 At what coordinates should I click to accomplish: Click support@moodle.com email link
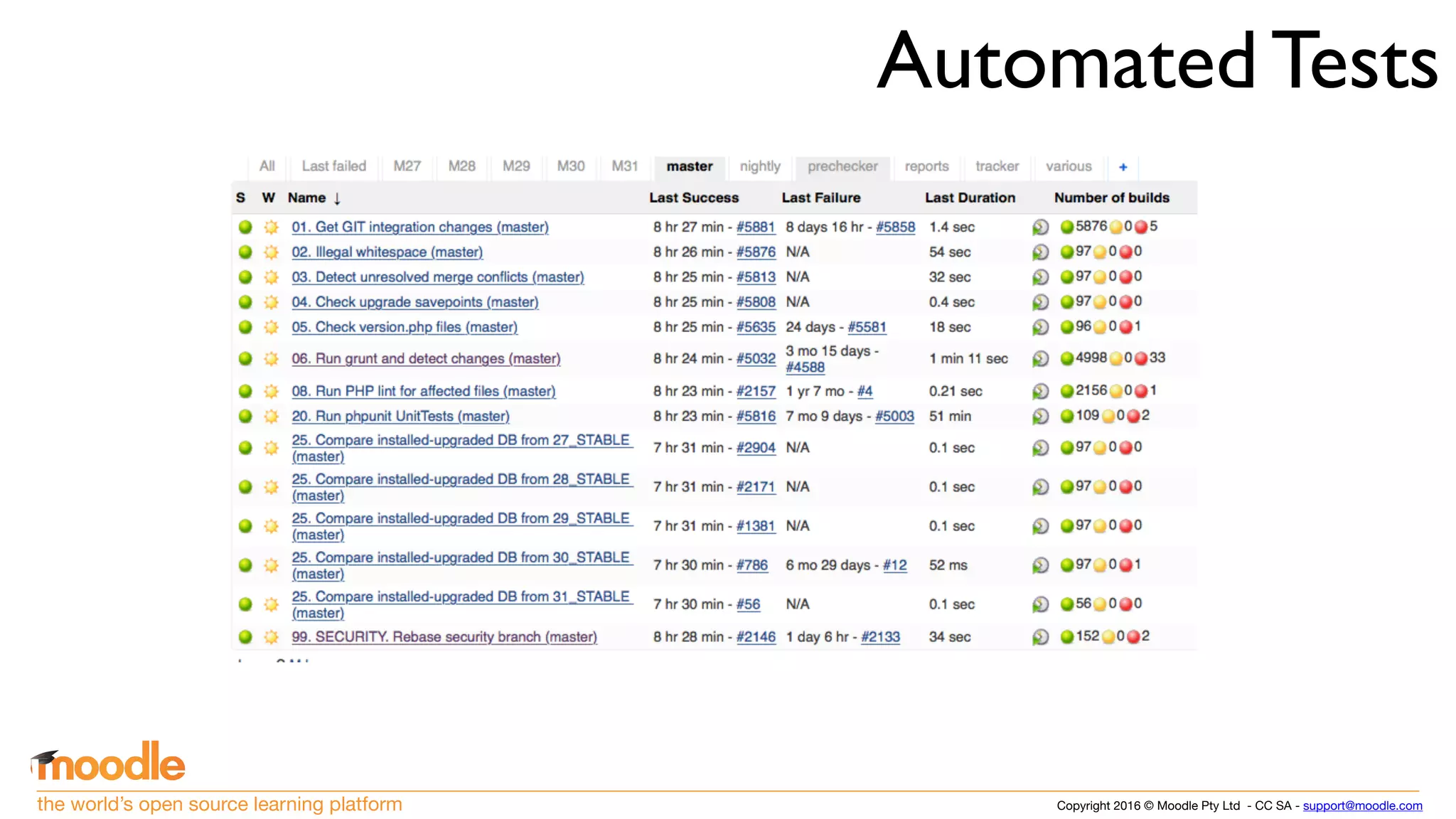click(1362, 805)
